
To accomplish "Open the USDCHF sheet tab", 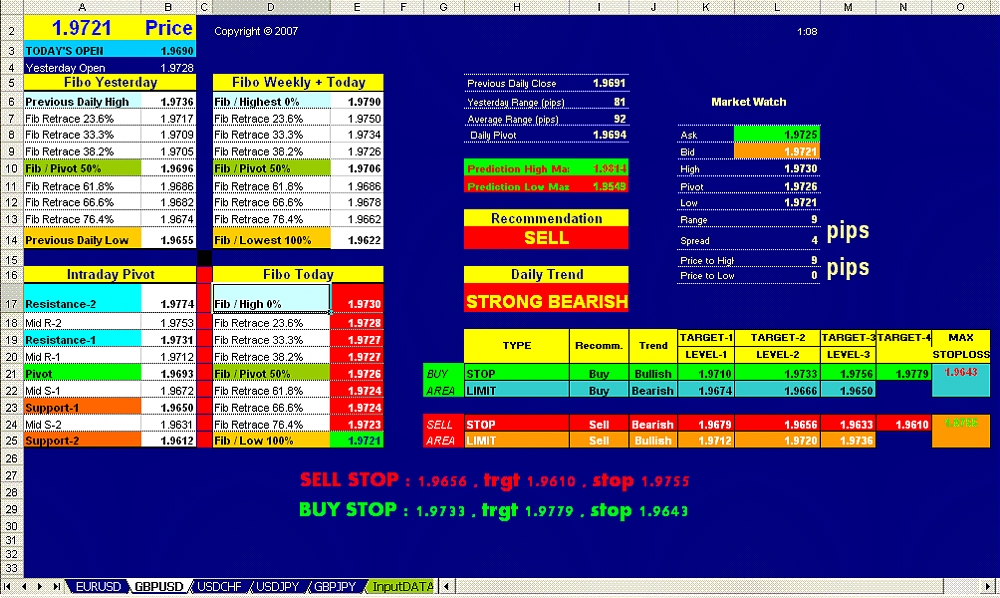I will pos(218,587).
